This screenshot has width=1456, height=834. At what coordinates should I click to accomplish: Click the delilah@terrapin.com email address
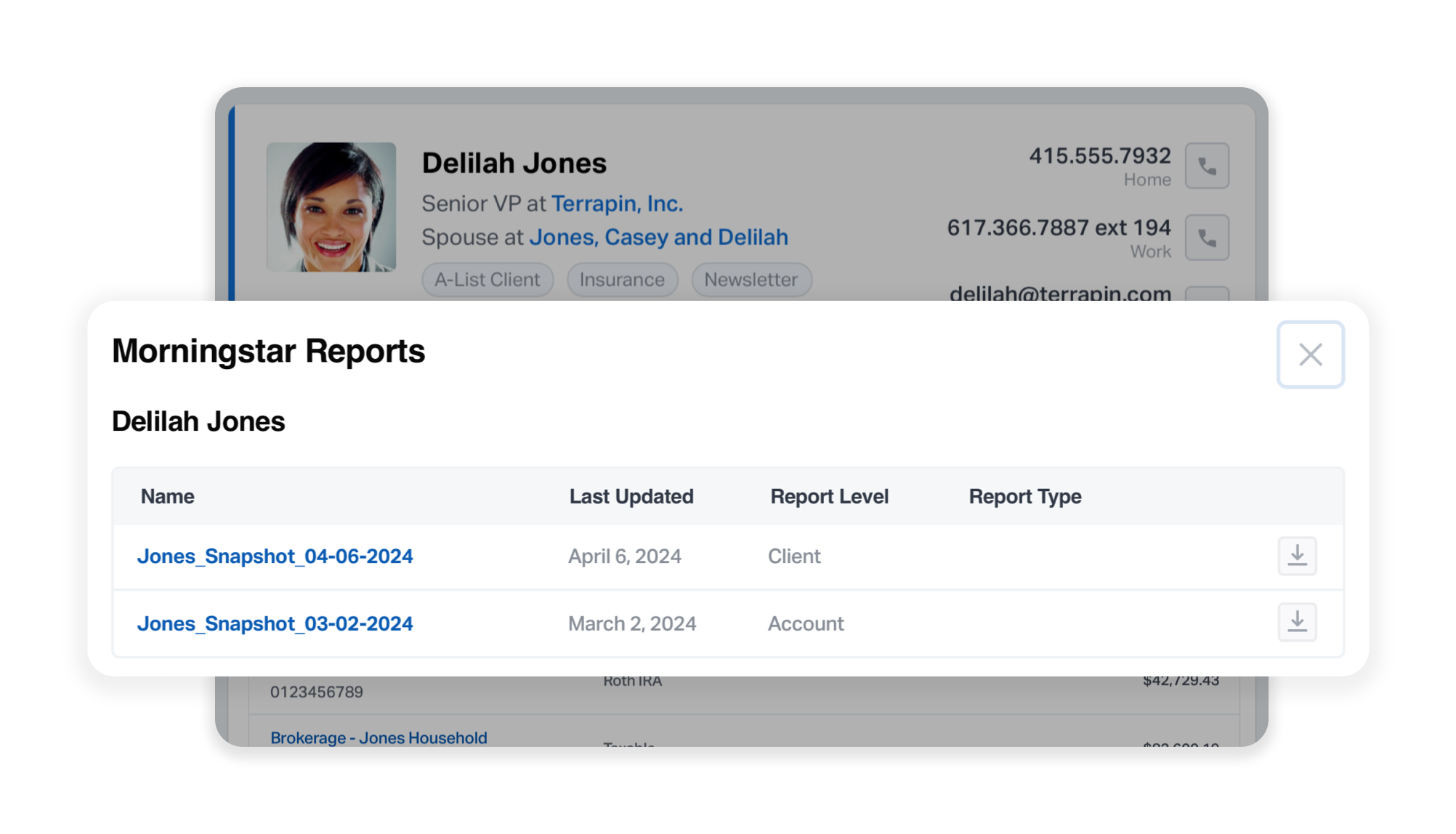1060,292
